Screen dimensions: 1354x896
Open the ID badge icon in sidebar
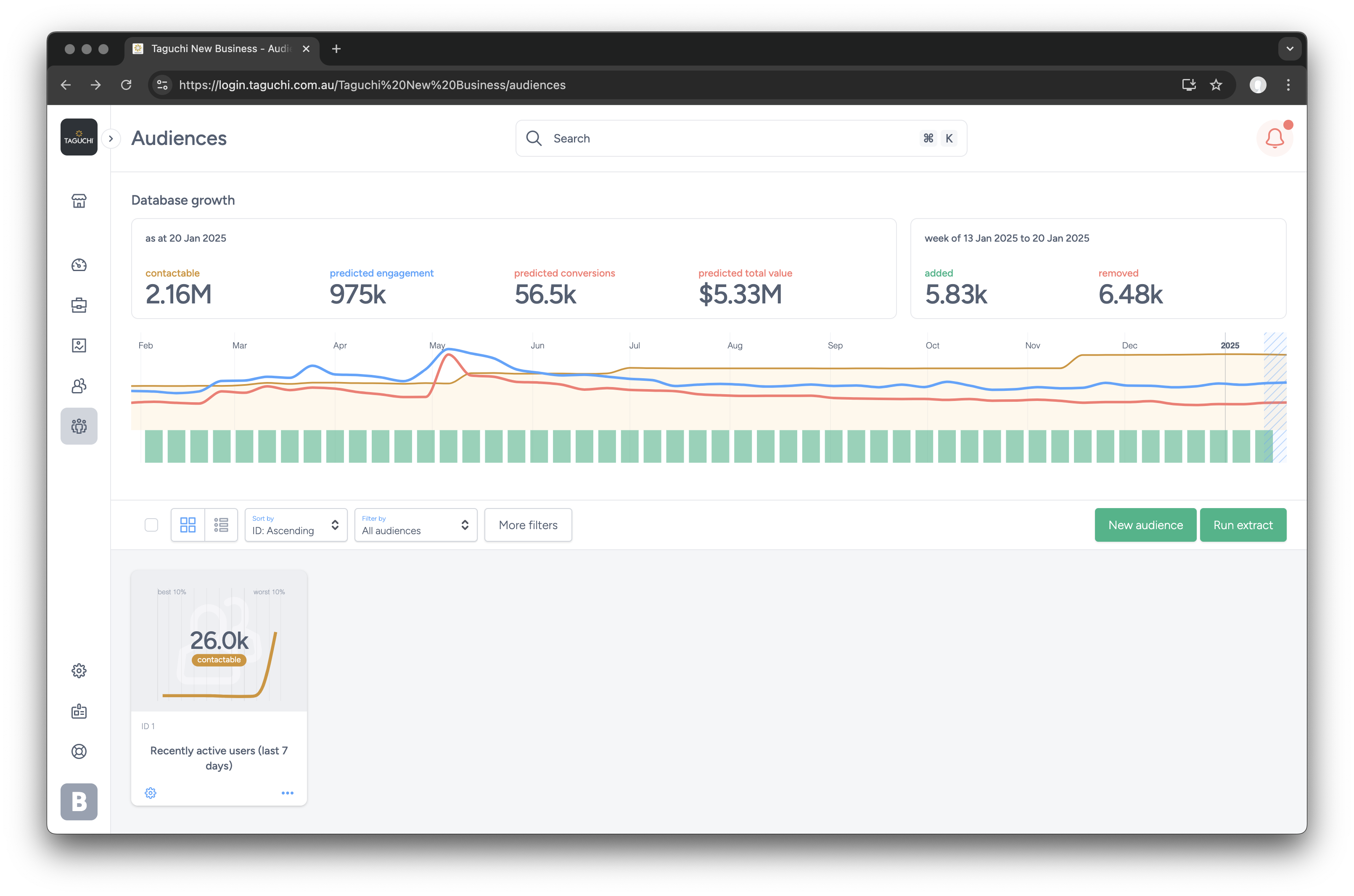[x=79, y=711]
